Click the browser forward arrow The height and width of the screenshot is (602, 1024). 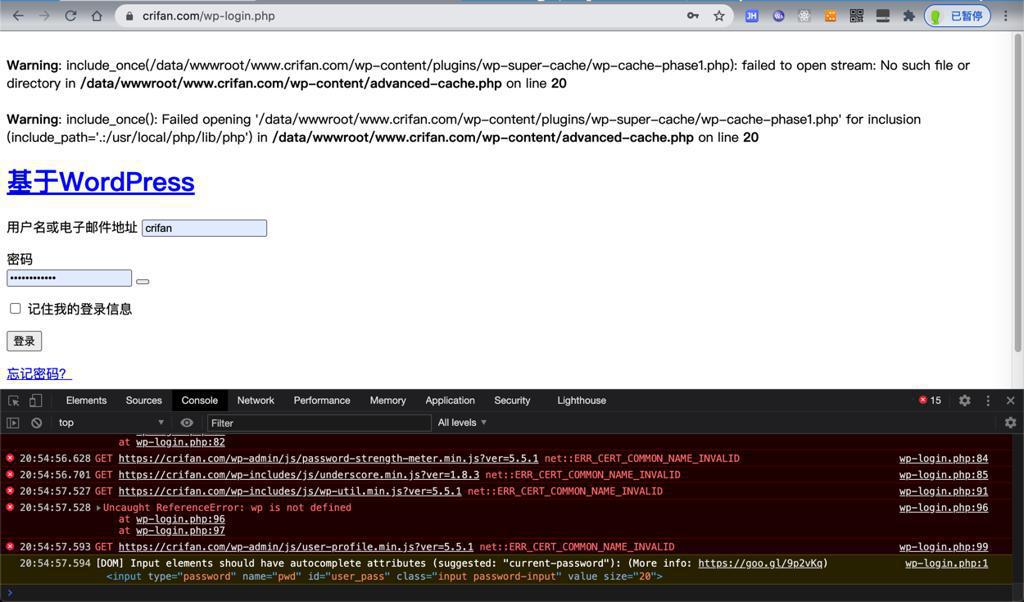click(x=44, y=16)
